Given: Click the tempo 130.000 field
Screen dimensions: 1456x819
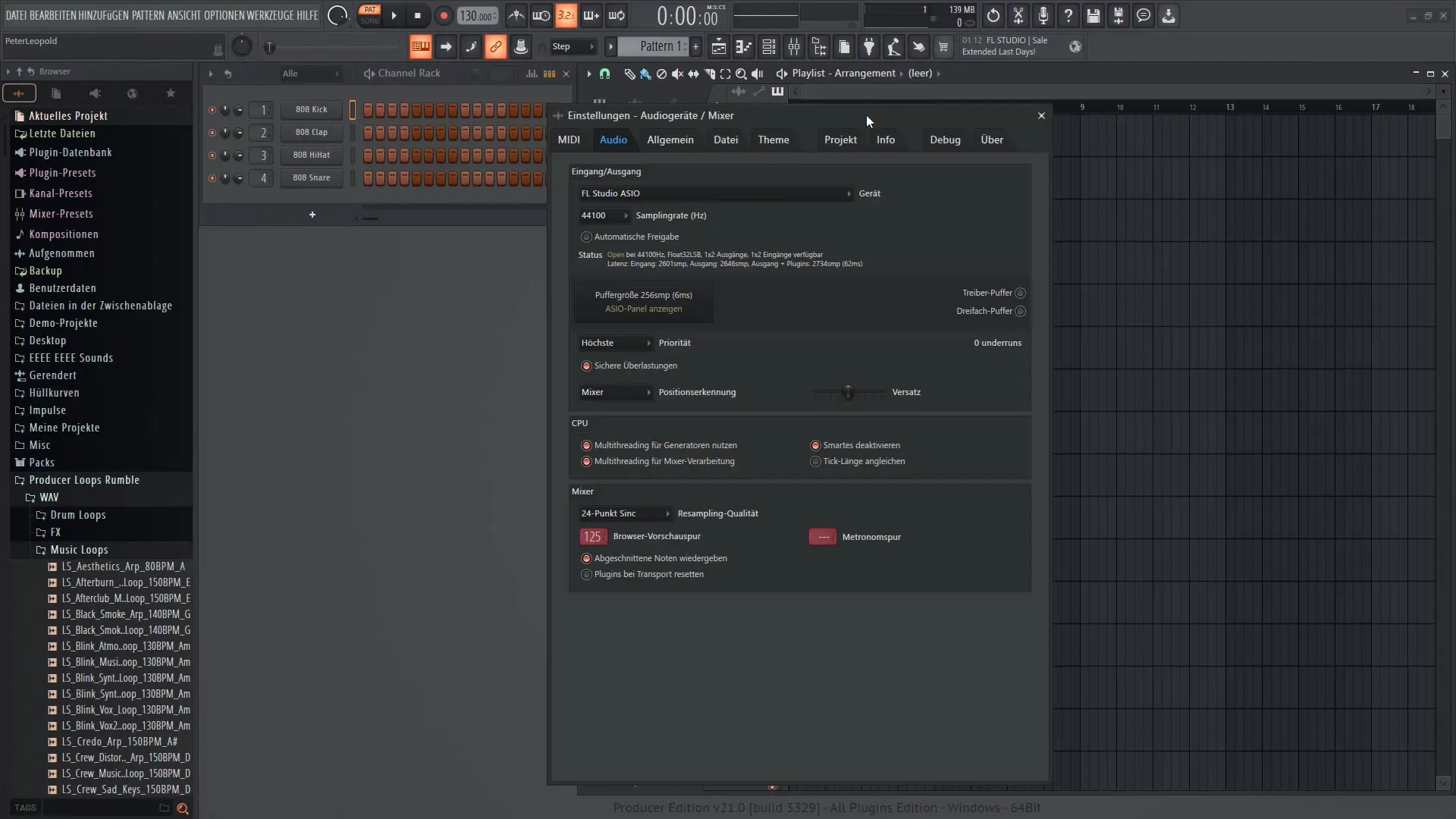Looking at the screenshot, I should (478, 16).
